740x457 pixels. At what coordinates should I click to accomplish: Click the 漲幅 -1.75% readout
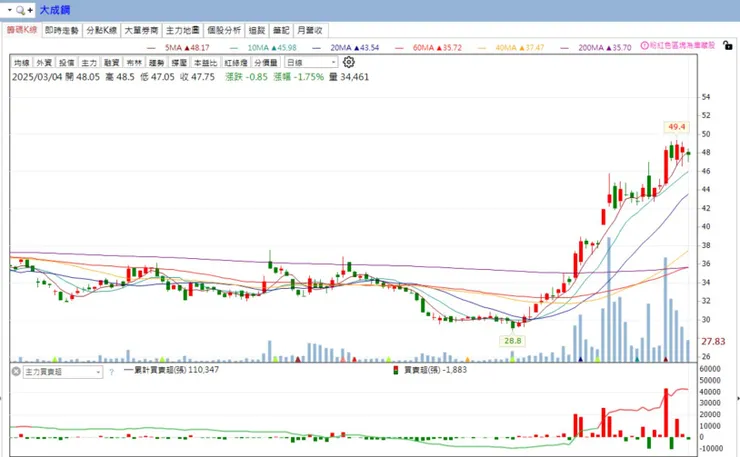click(x=298, y=77)
